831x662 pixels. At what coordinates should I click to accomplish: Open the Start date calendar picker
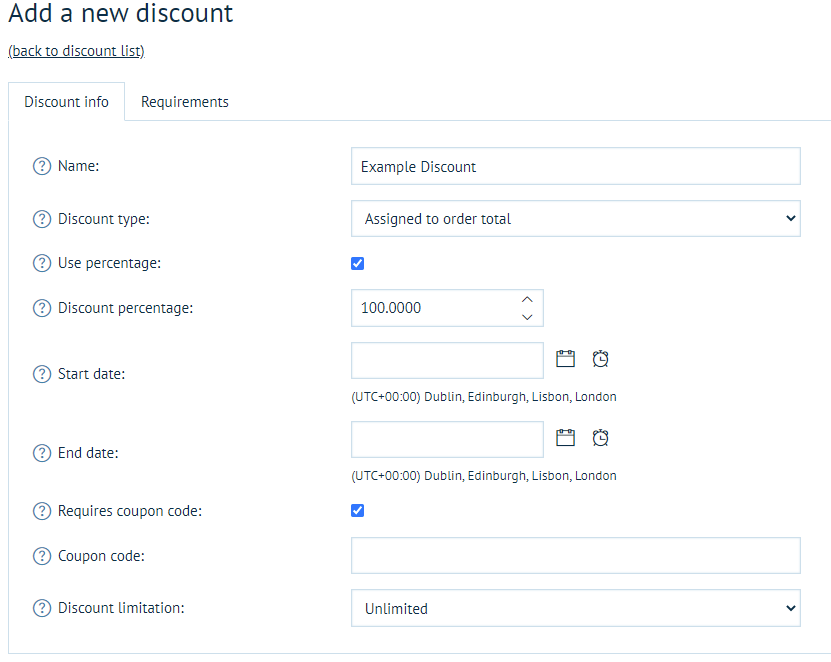566,359
